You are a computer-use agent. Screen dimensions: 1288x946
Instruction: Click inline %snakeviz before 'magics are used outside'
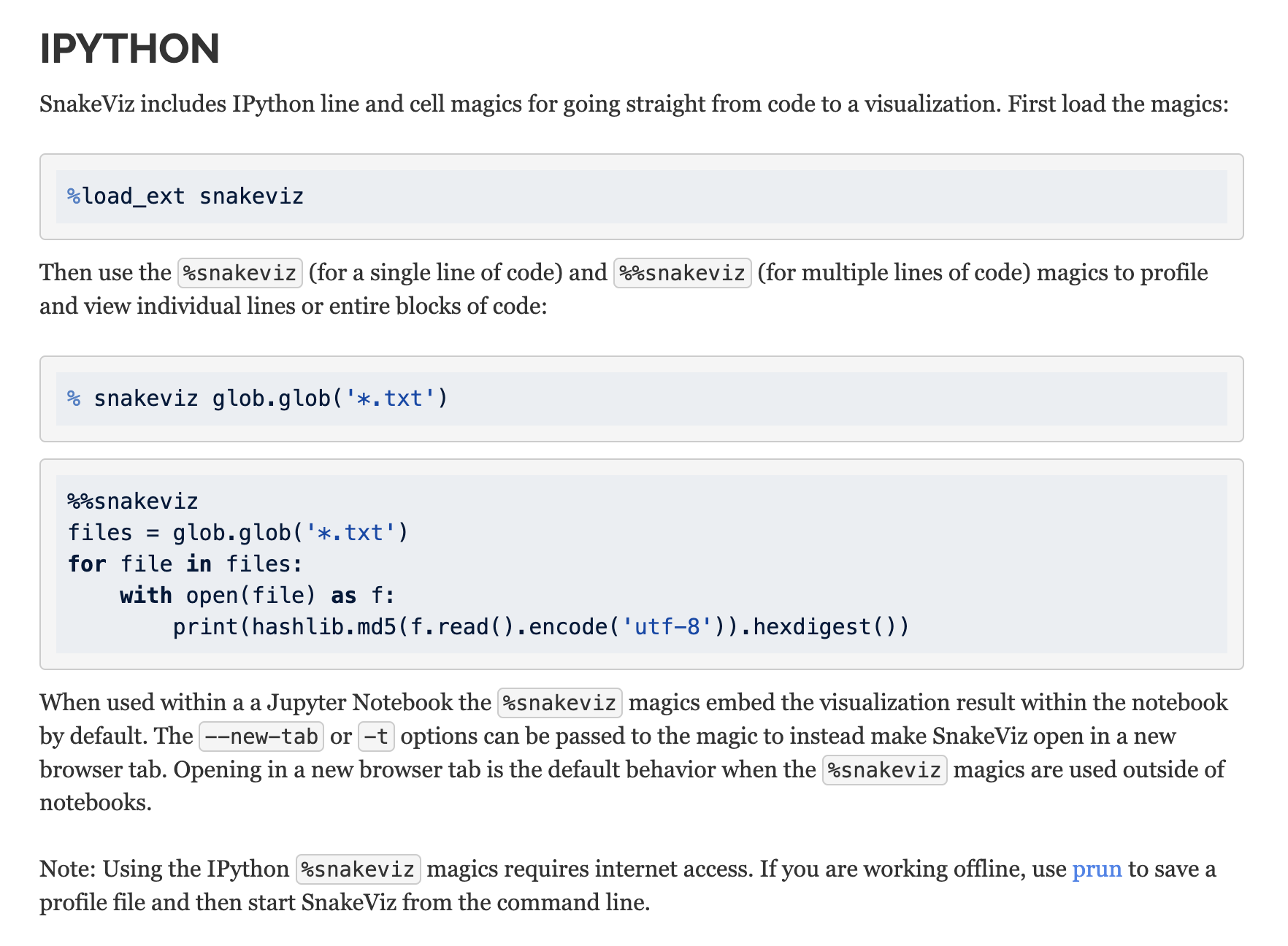pyautogui.click(x=884, y=770)
